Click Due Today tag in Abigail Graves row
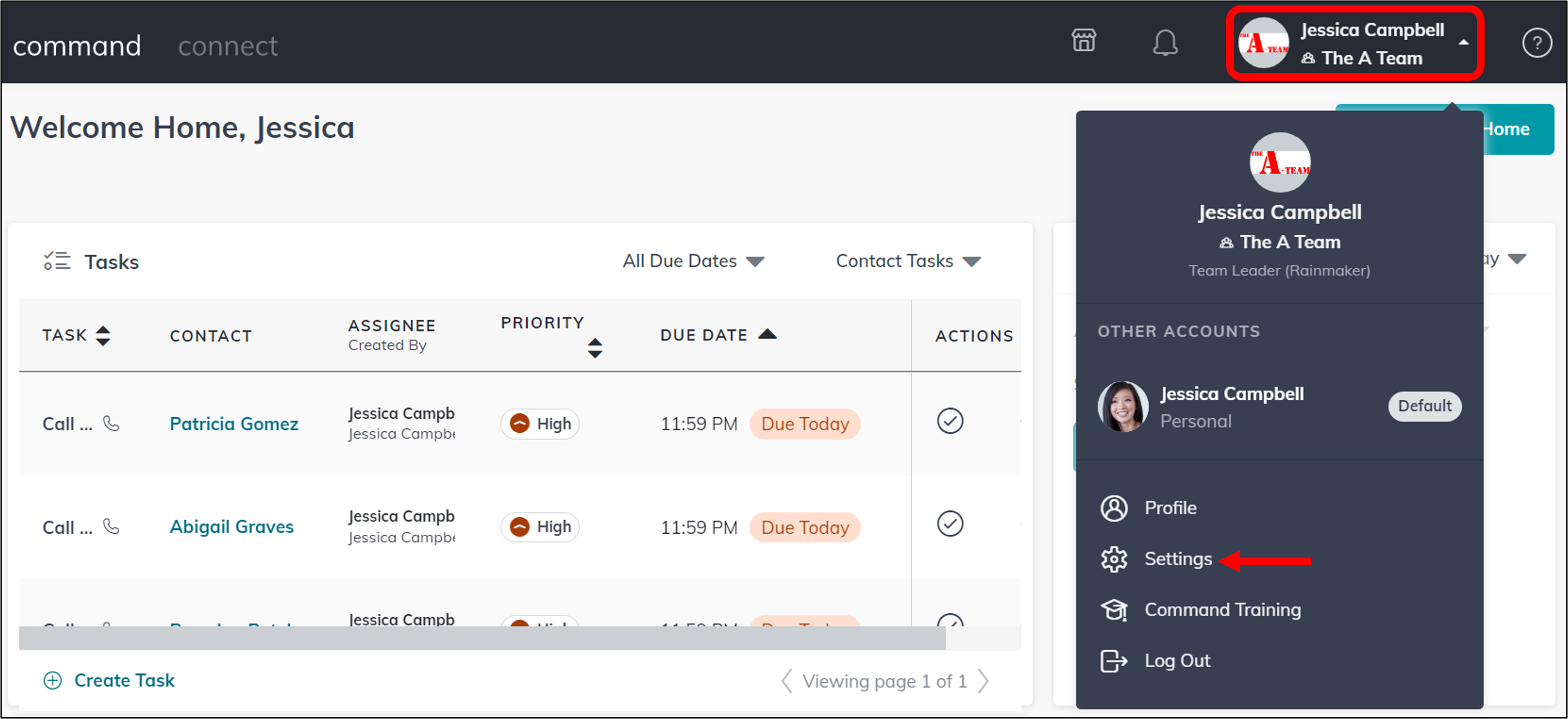 [x=805, y=527]
